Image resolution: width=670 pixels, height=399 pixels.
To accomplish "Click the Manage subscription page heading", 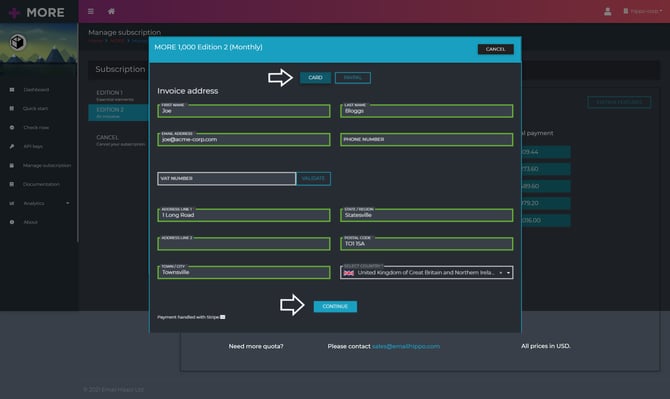I will tap(124, 32).
